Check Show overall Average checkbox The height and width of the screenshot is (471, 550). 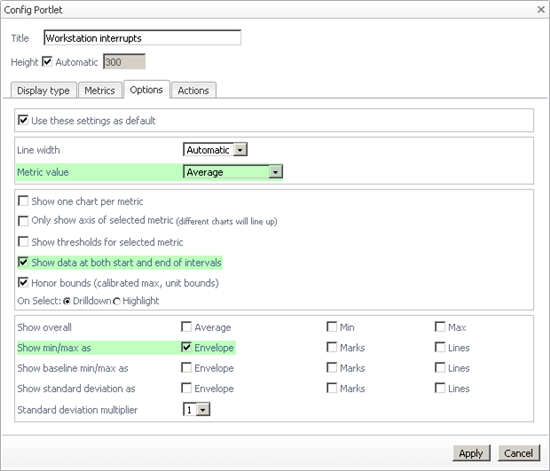pos(186,327)
